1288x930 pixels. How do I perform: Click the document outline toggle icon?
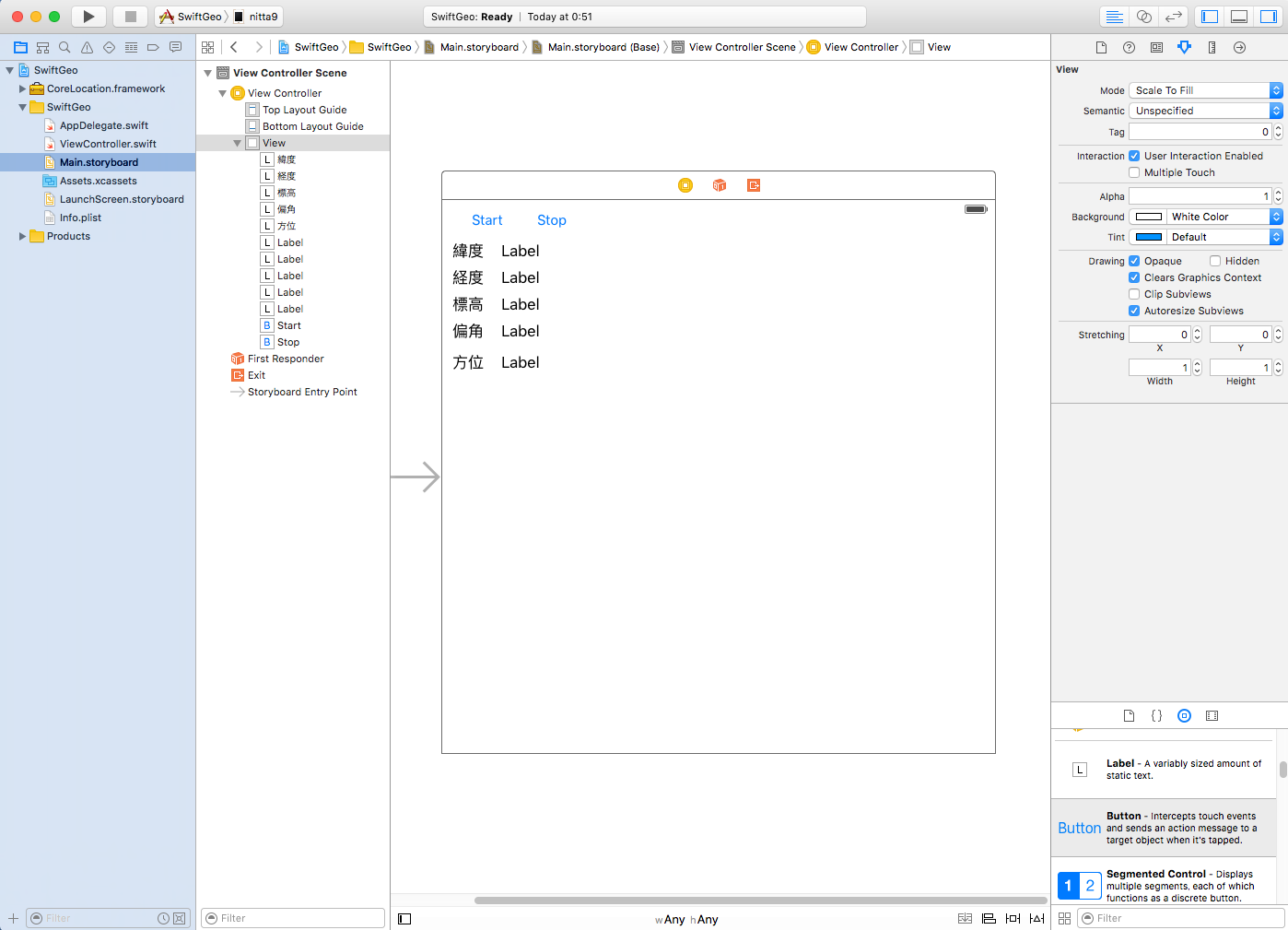tap(404, 919)
